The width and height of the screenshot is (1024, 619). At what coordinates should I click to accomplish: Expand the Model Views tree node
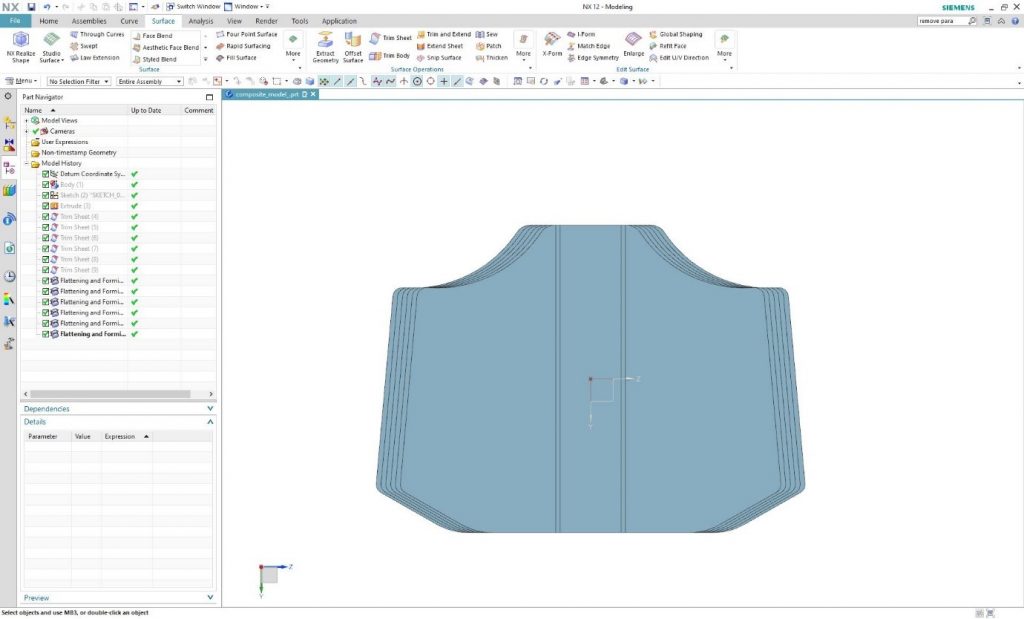[26, 120]
